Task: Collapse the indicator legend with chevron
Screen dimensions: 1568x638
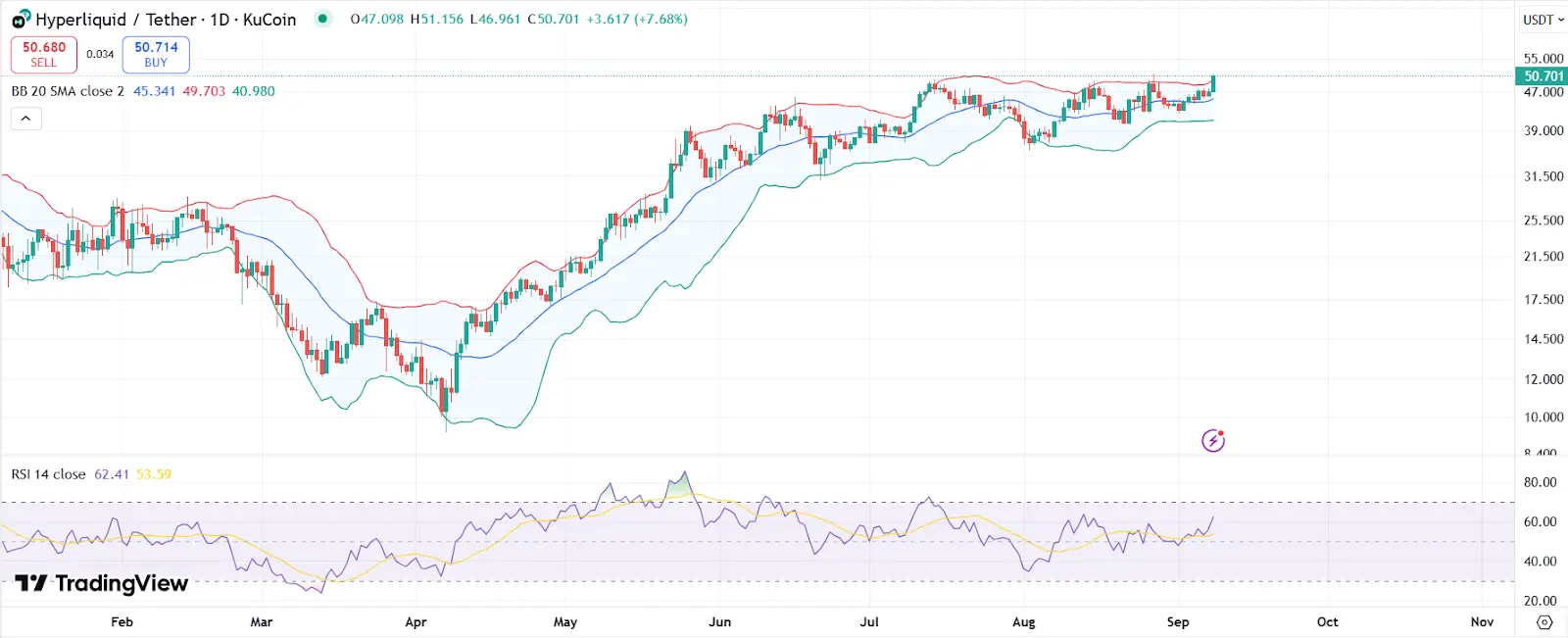Action: pyautogui.click(x=25, y=119)
